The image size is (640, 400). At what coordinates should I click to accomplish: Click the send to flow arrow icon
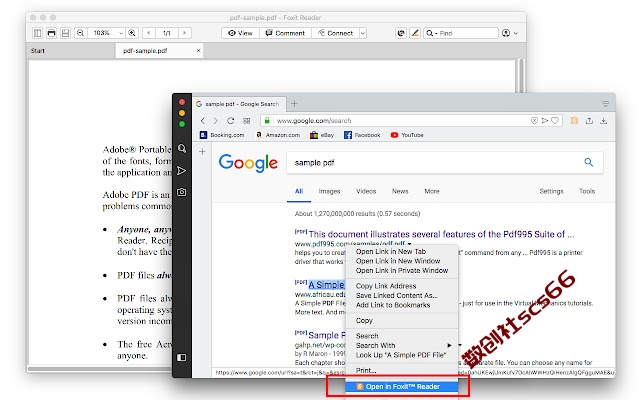pos(544,120)
